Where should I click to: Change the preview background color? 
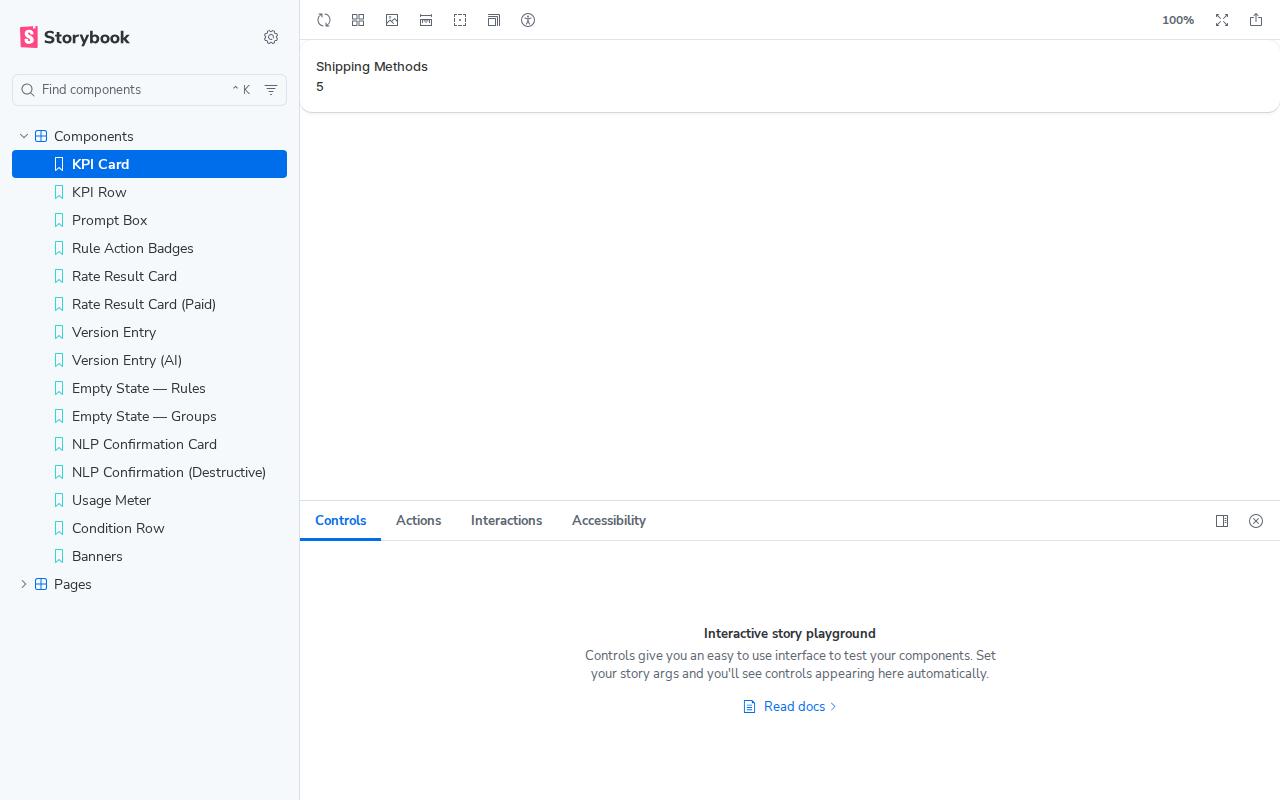tap(392, 20)
